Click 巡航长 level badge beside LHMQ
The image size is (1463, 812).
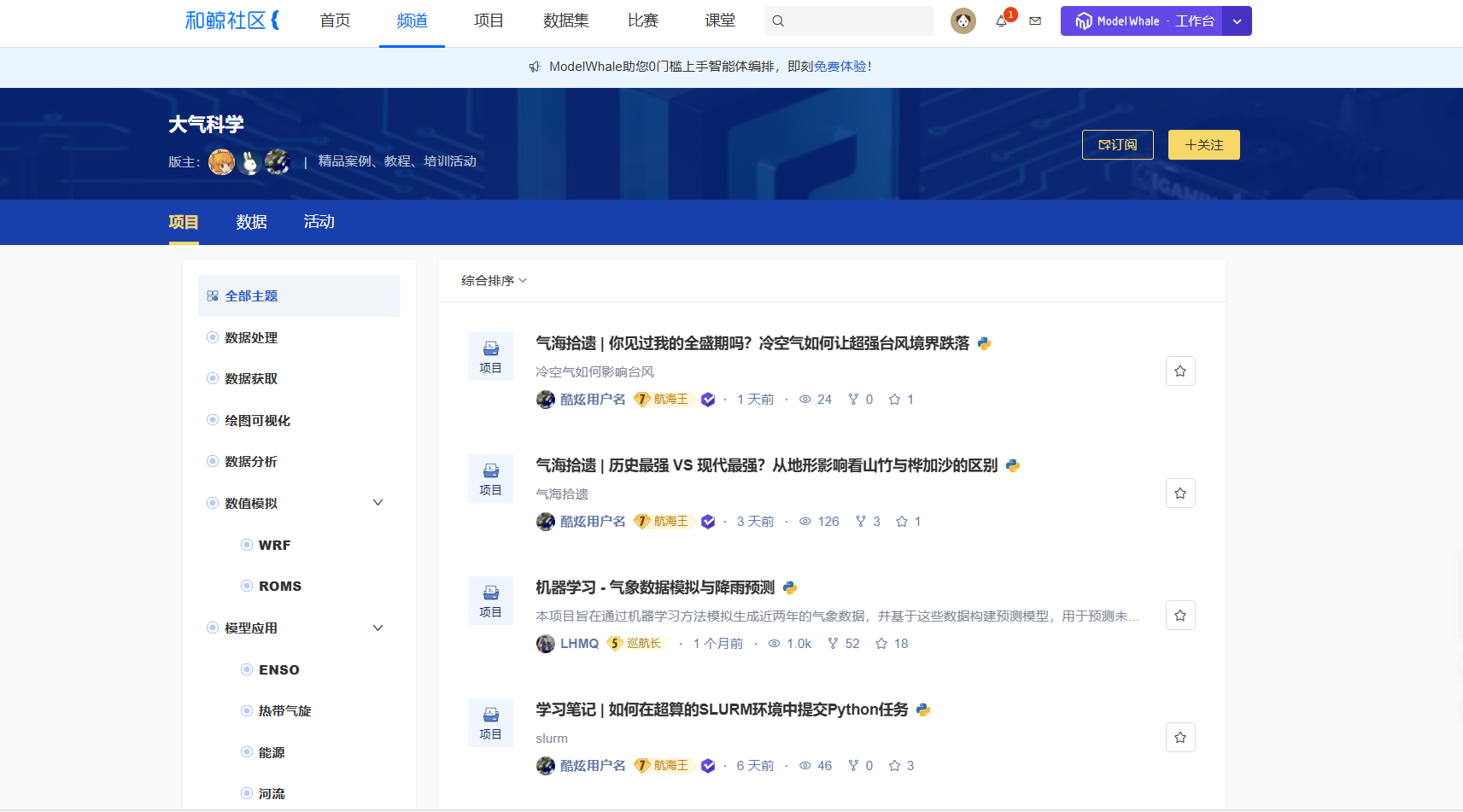(x=635, y=644)
